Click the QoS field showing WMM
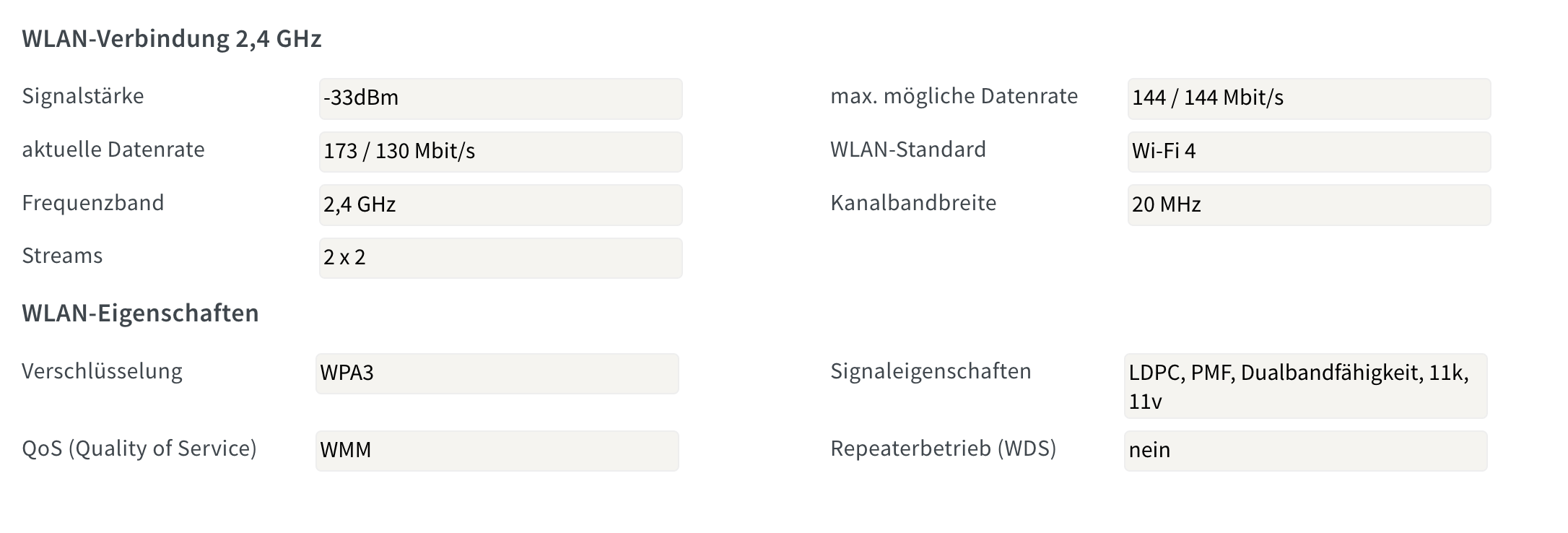1568x533 pixels. click(496, 450)
